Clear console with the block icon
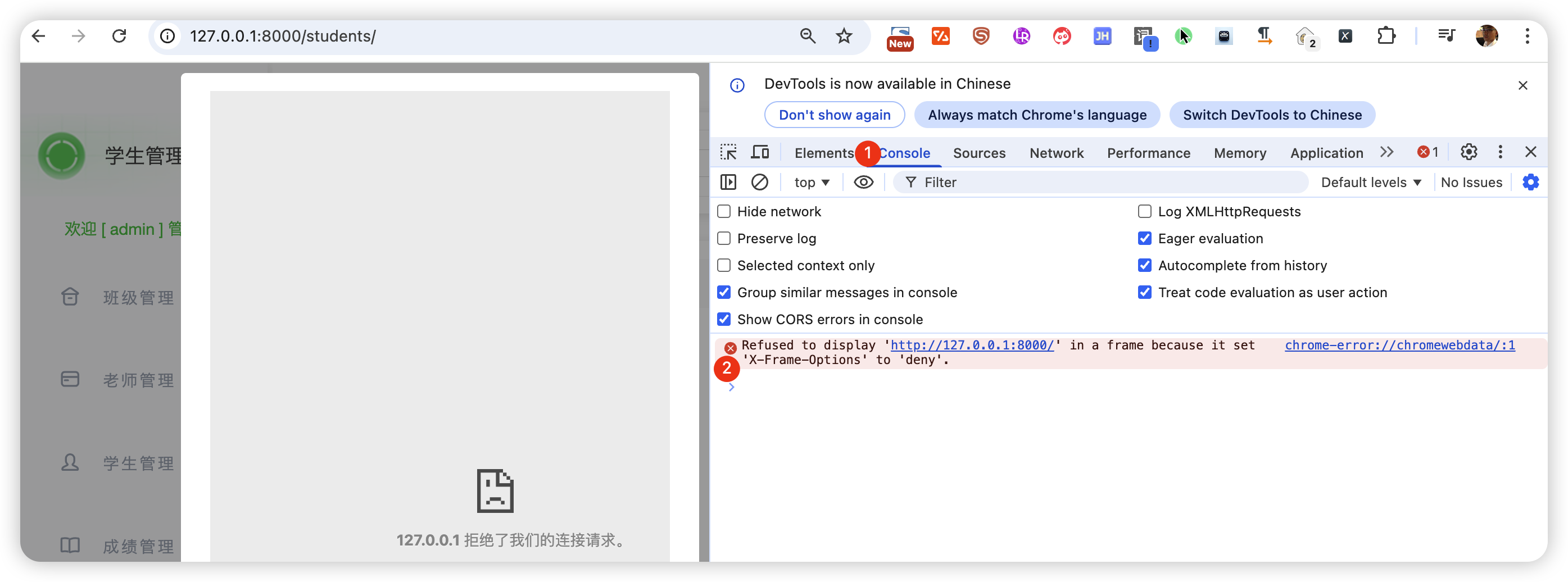Image resolution: width=1568 pixels, height=582 pixels. point(759,182)
